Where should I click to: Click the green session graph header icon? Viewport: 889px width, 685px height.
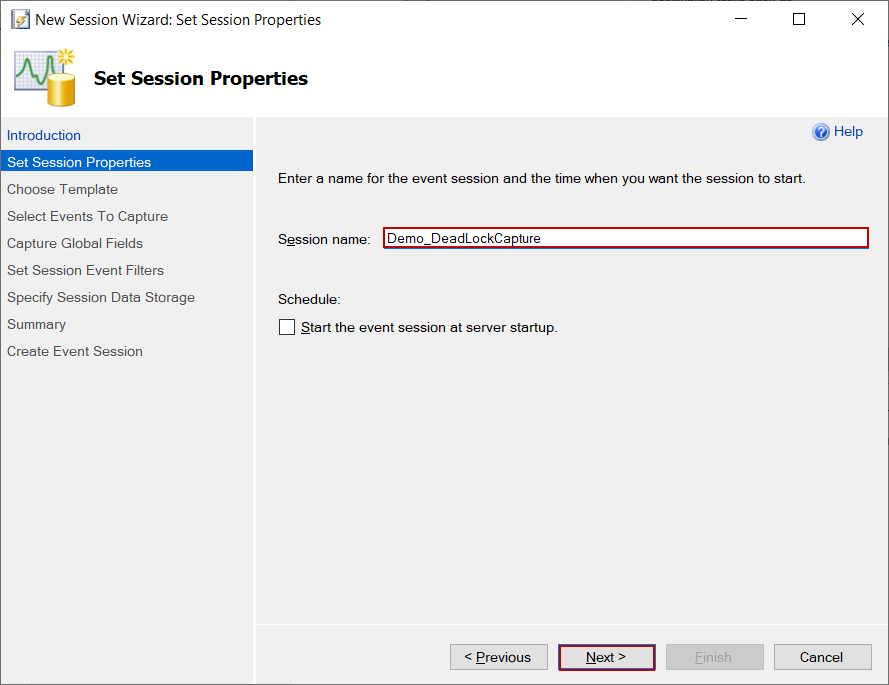(x=44, y=74)
